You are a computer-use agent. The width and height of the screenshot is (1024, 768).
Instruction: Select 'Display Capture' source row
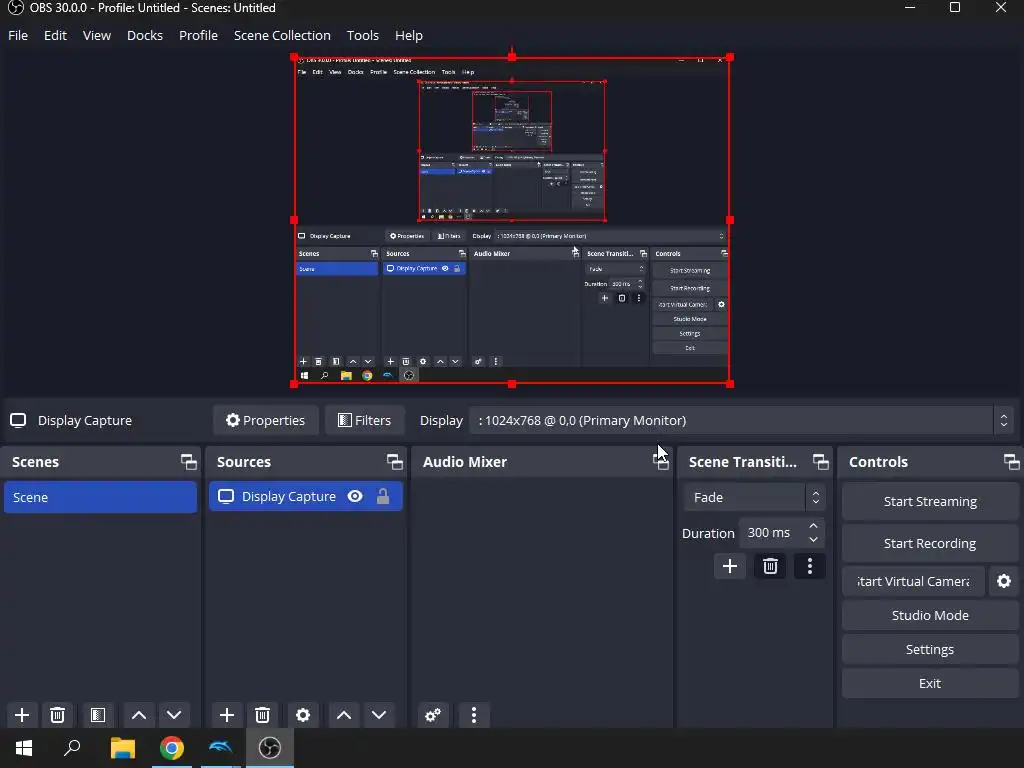306,496
